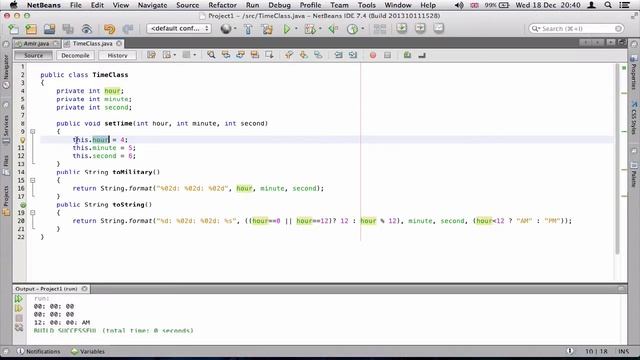Click the New Project toolbar icon
This screenshot has width=640, height=360.
tap(31, 29)
